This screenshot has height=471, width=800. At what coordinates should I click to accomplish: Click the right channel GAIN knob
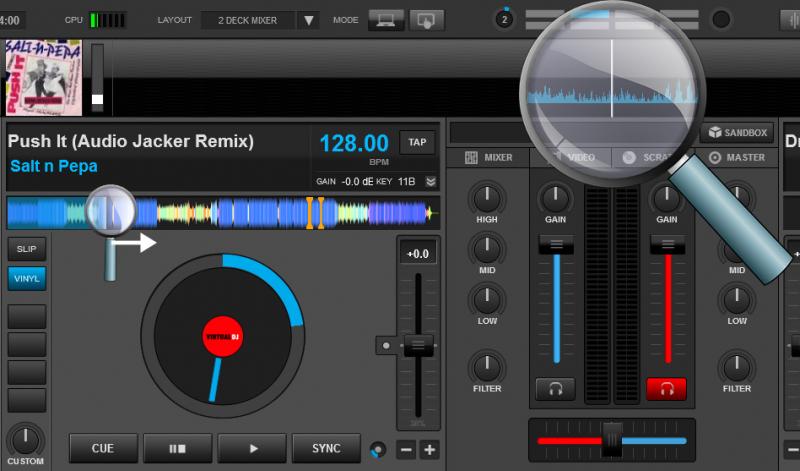[x=666, y=198]
